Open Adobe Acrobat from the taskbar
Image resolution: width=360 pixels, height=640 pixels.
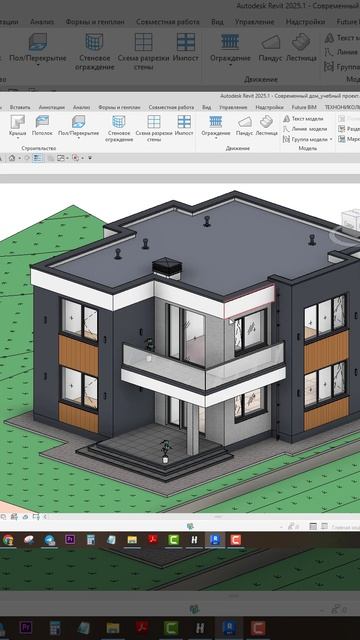pyautogui.click(x=153, y=540)
